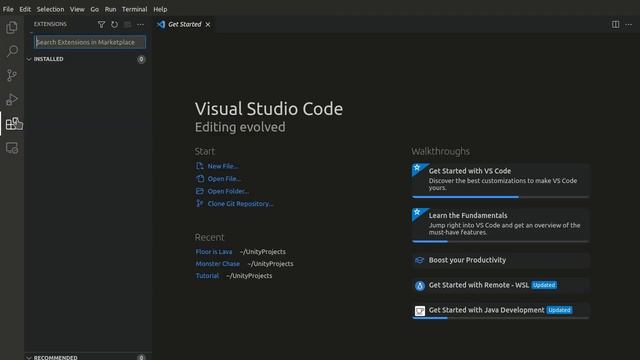Open the Help menu

click(x=160, y=9)
